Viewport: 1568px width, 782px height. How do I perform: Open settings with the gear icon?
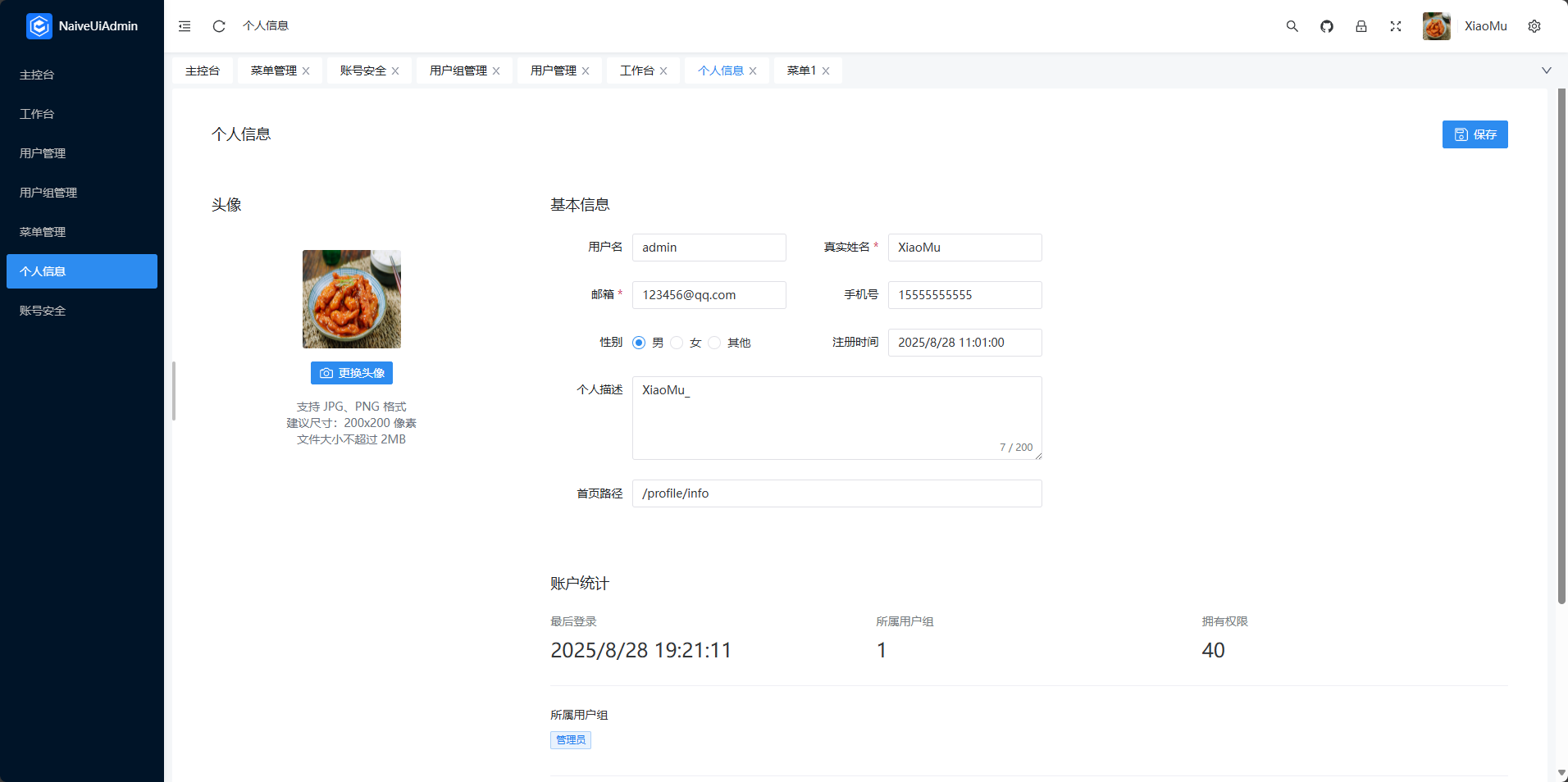click(x=1534, y=25)
